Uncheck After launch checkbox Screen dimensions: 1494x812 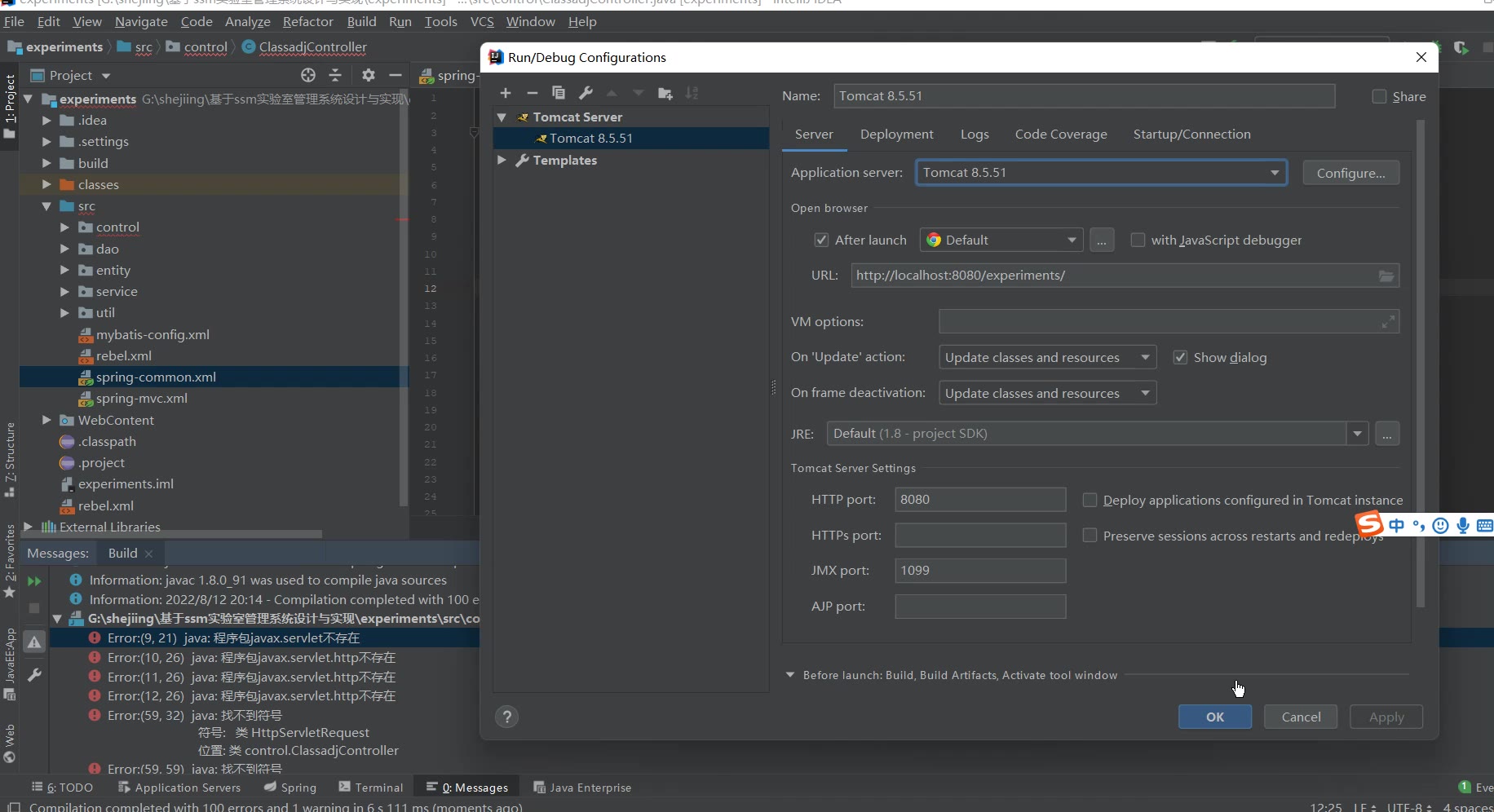821,240
